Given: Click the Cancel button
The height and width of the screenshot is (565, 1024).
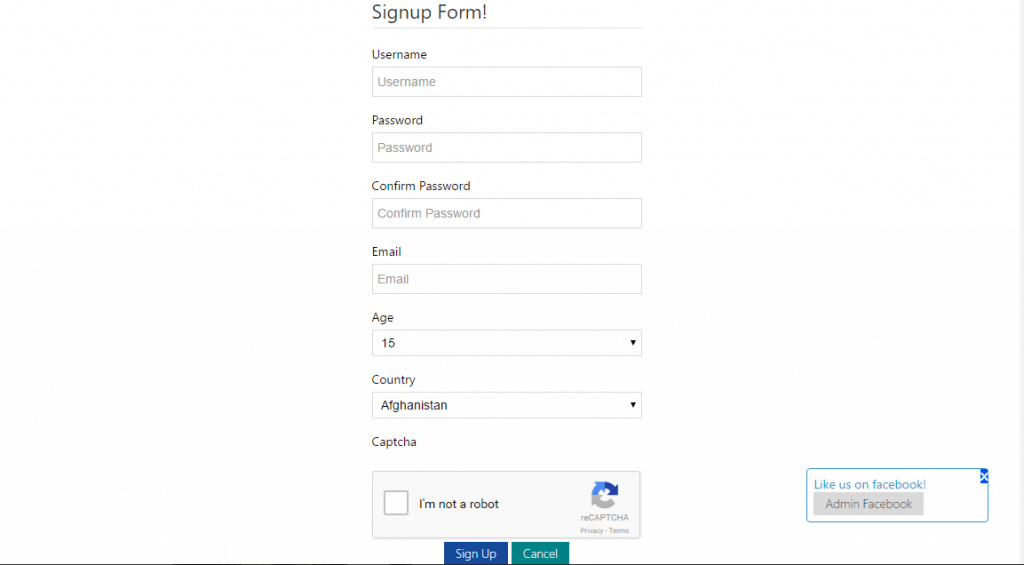Looking at the screenshot, I should coord(540,553).
